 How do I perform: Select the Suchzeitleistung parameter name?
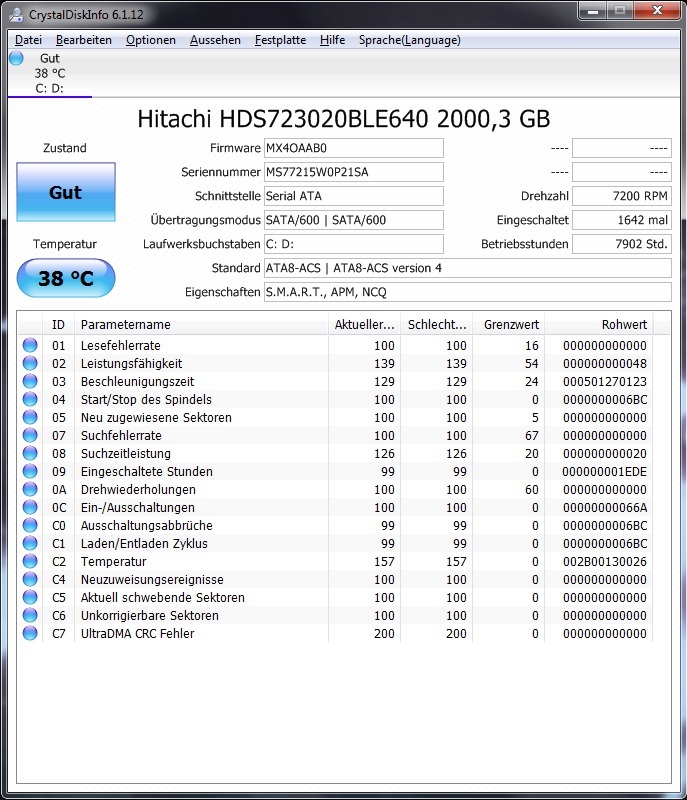pos(125,454)
